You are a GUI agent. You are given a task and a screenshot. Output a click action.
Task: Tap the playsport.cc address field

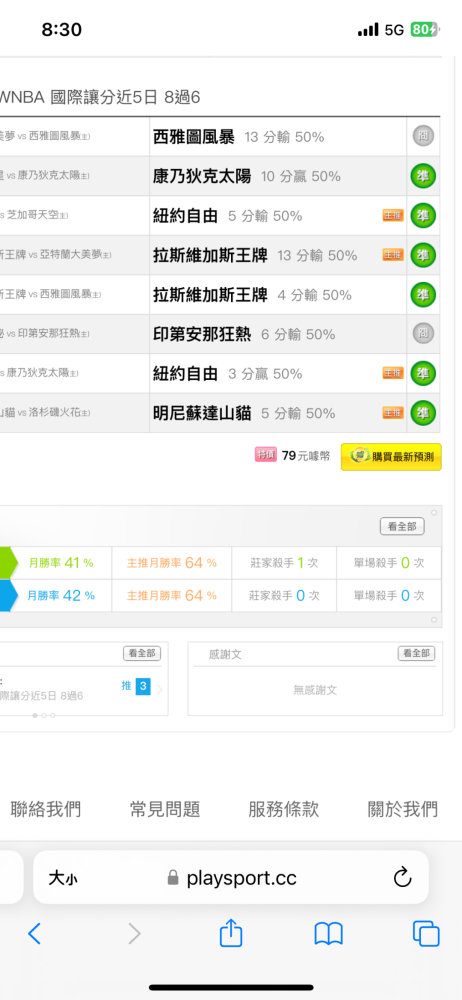[x=231, y=878]
